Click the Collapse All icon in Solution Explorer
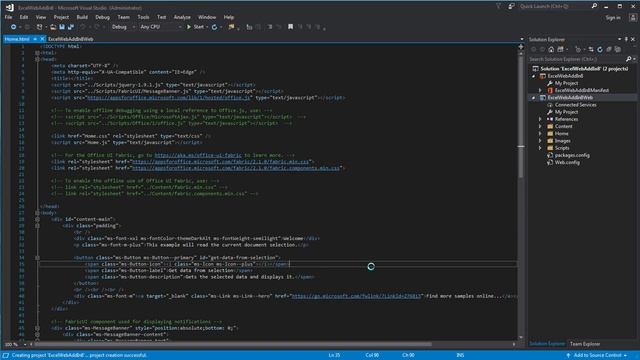Image resolution: width=640 pixels, height=360 pixels. [x=609, y=49]
